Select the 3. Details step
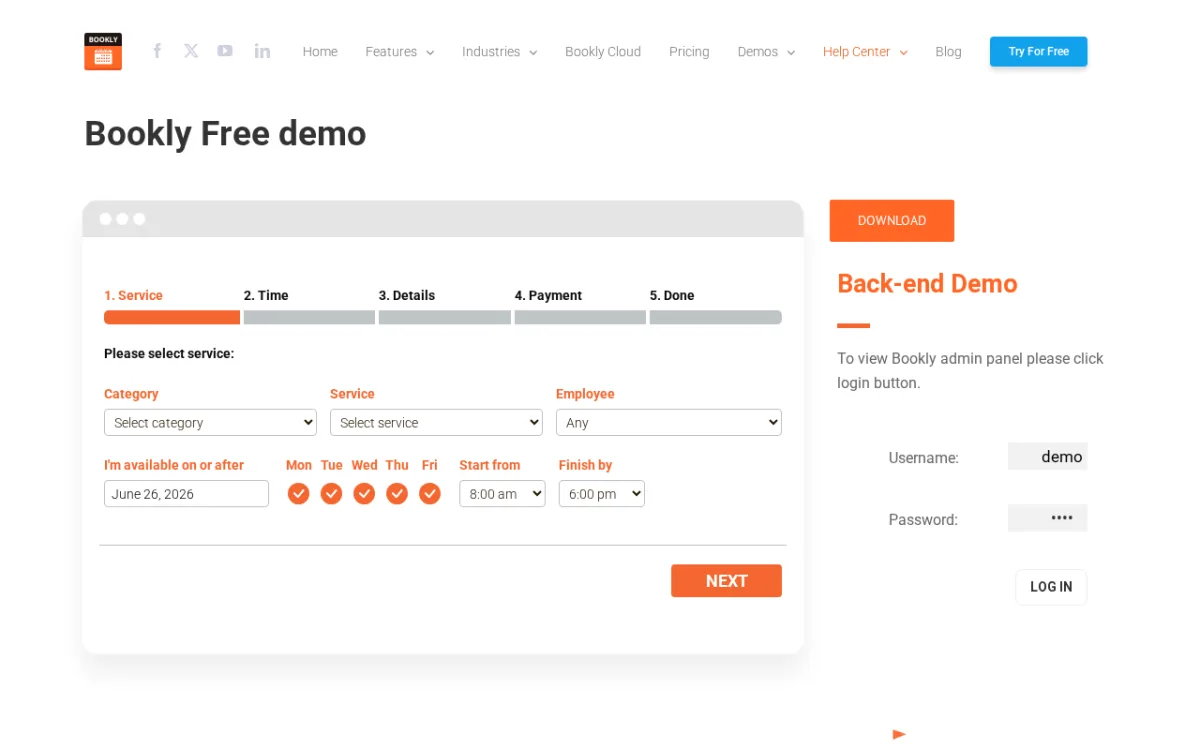 (x=445, y=306)
